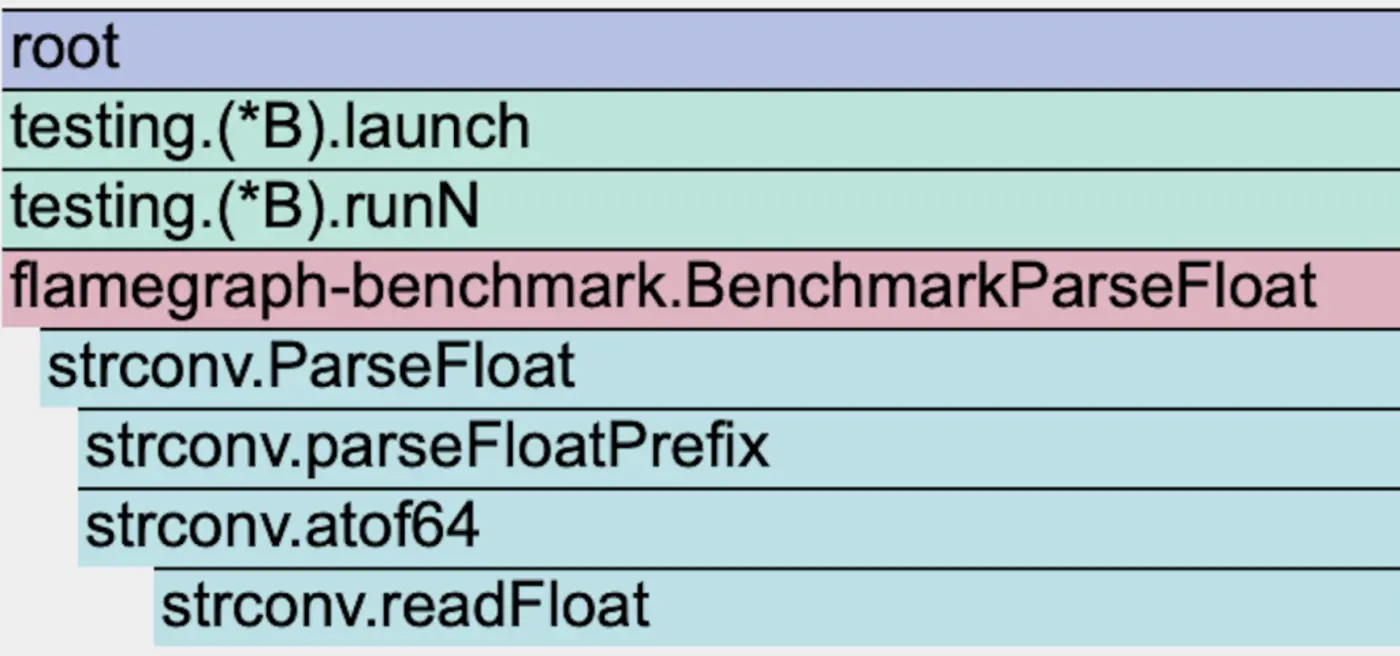Click the atof64 conversion function bar

click(x=738, y=528)
